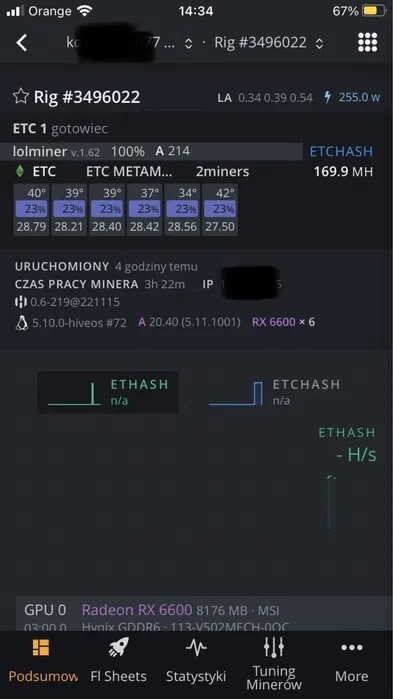Select the ETHASH chart toggle
This screenshot has width=393, height=699.
point(108,392)
